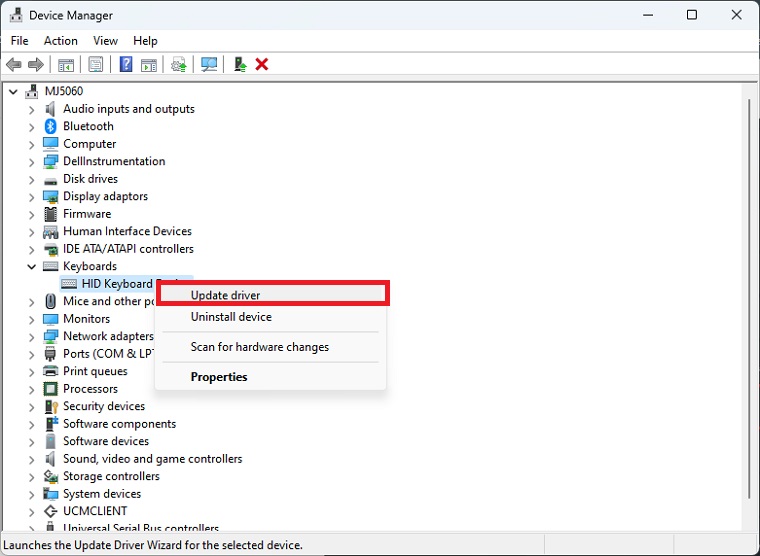This screenshot has width=760, height=556.
Task: Expand Sound, video and game controllers
Action: pyautogui.click(x=32, y=459)
